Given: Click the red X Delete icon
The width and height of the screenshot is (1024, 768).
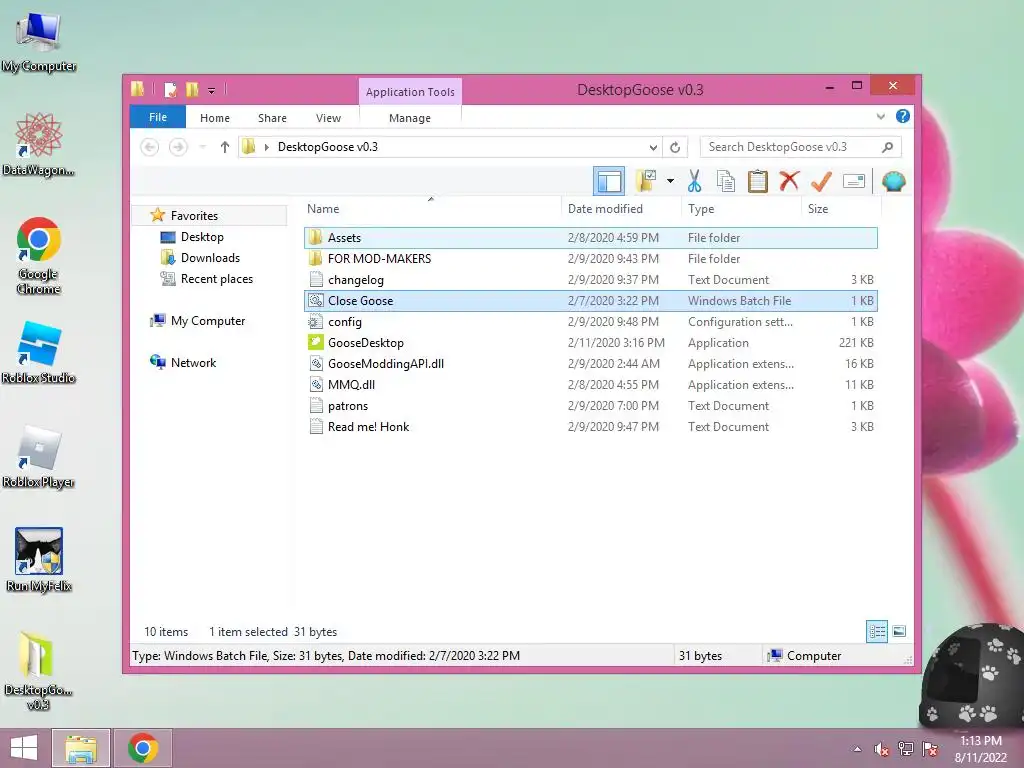Looking at the screenshot, I should 789,181.
